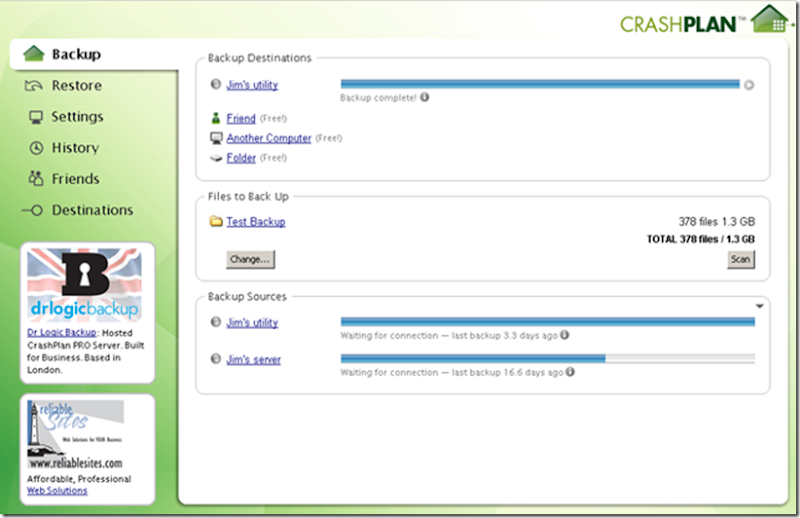800x518 pixels.
Task: Click Jim's server progress bar
Action: tap(547, 358)
